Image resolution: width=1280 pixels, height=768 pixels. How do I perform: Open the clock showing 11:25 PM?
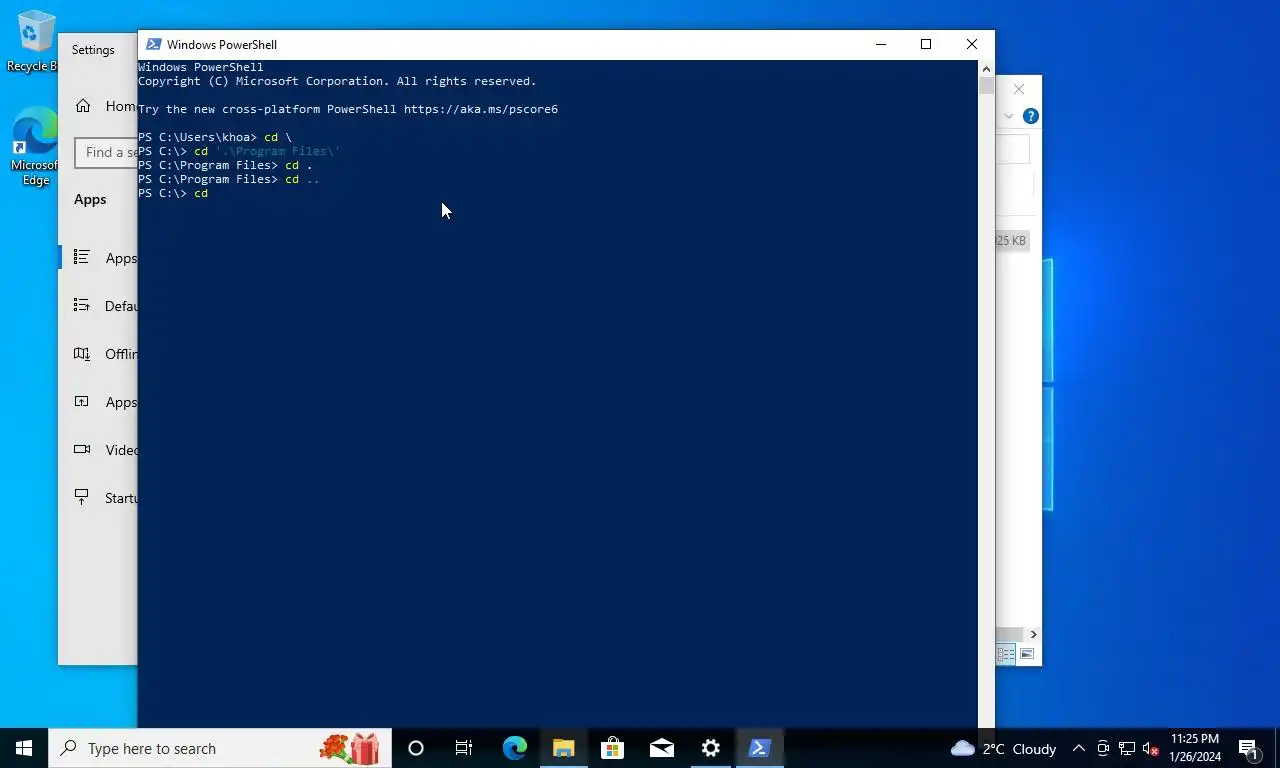pyautogui.click(x=1194, y=748)
